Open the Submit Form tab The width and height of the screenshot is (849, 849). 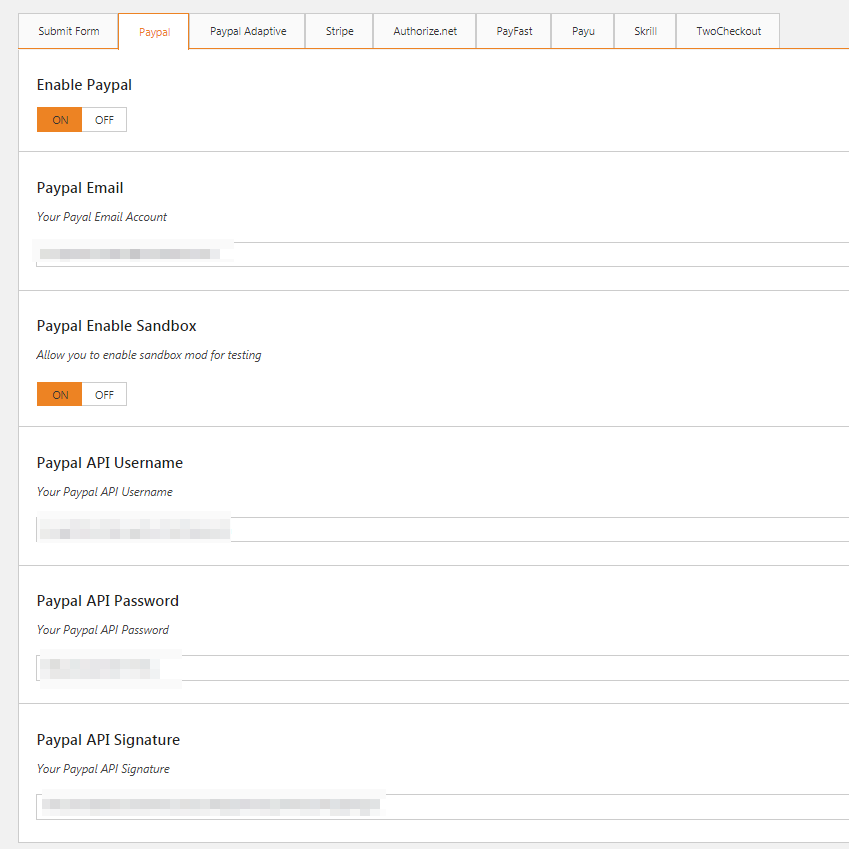pyautogui.click(x=69, y=31)
